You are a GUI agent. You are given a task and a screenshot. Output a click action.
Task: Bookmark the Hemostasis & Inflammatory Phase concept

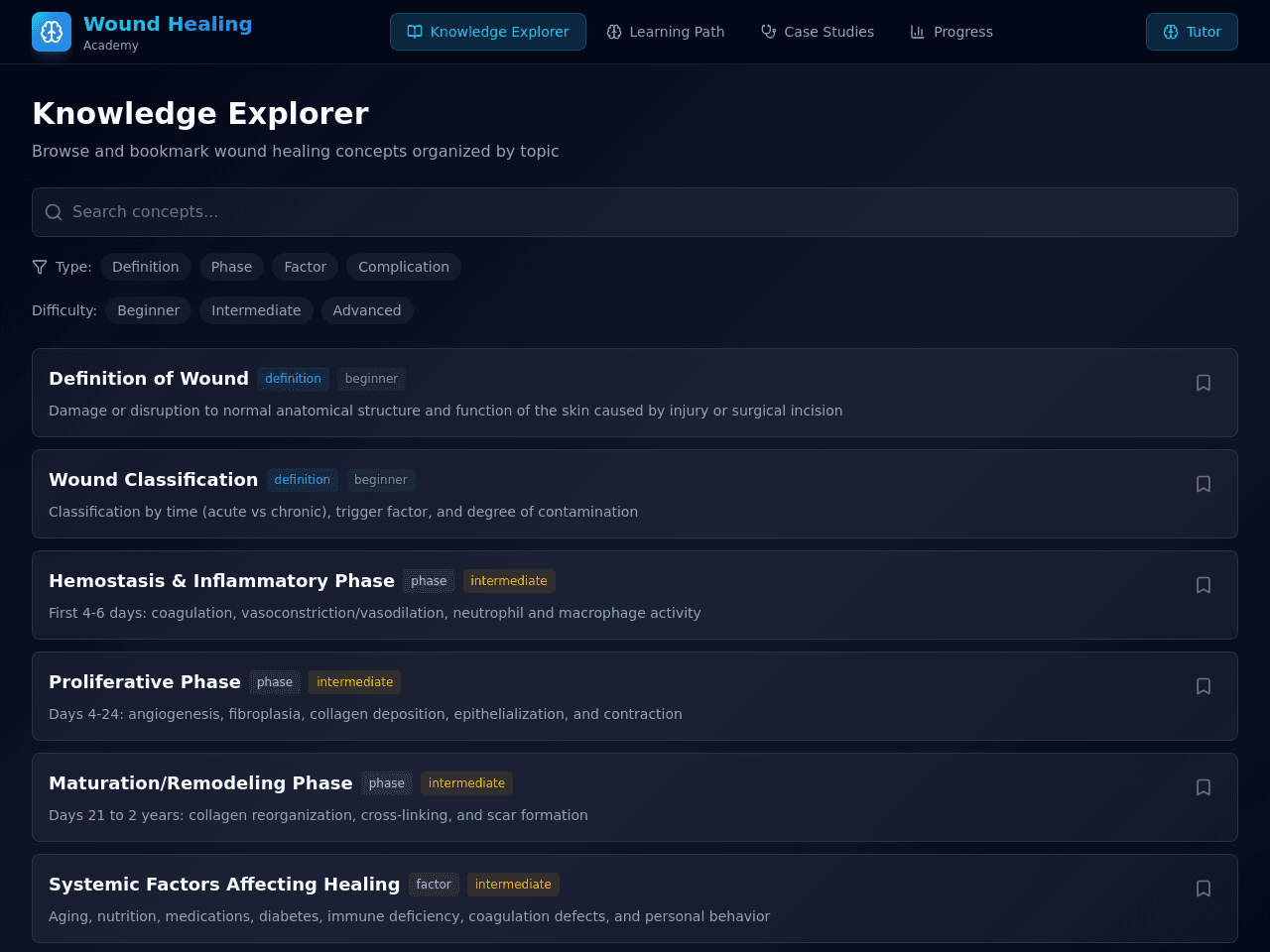(x=1204, y=585)
